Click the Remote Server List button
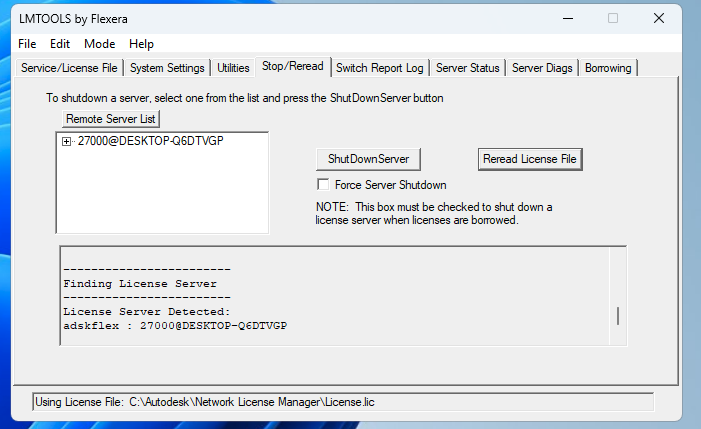This screenshot has width=701, height=429. tap(110, 119)
